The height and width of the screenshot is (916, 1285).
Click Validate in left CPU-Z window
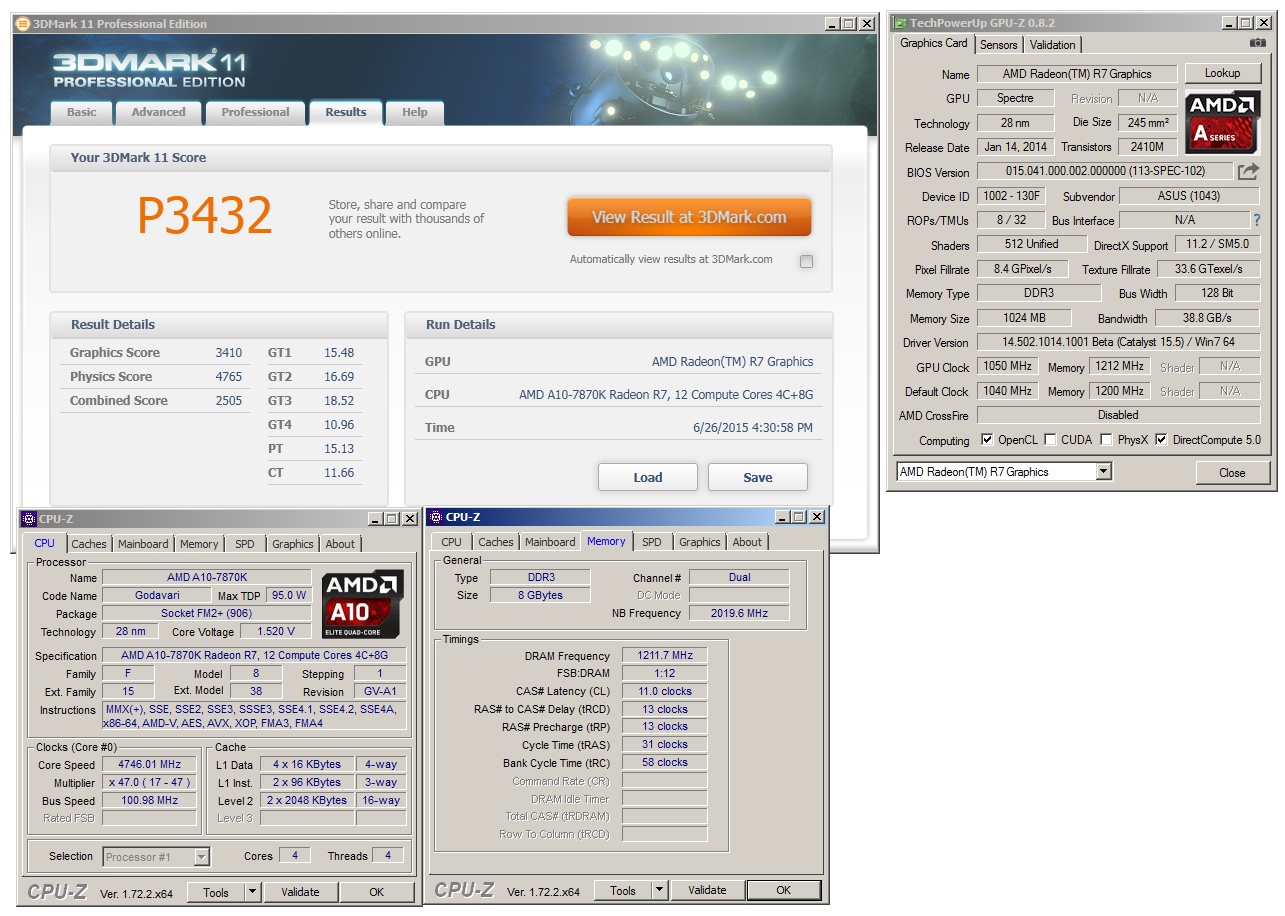[x=300, y=892]
